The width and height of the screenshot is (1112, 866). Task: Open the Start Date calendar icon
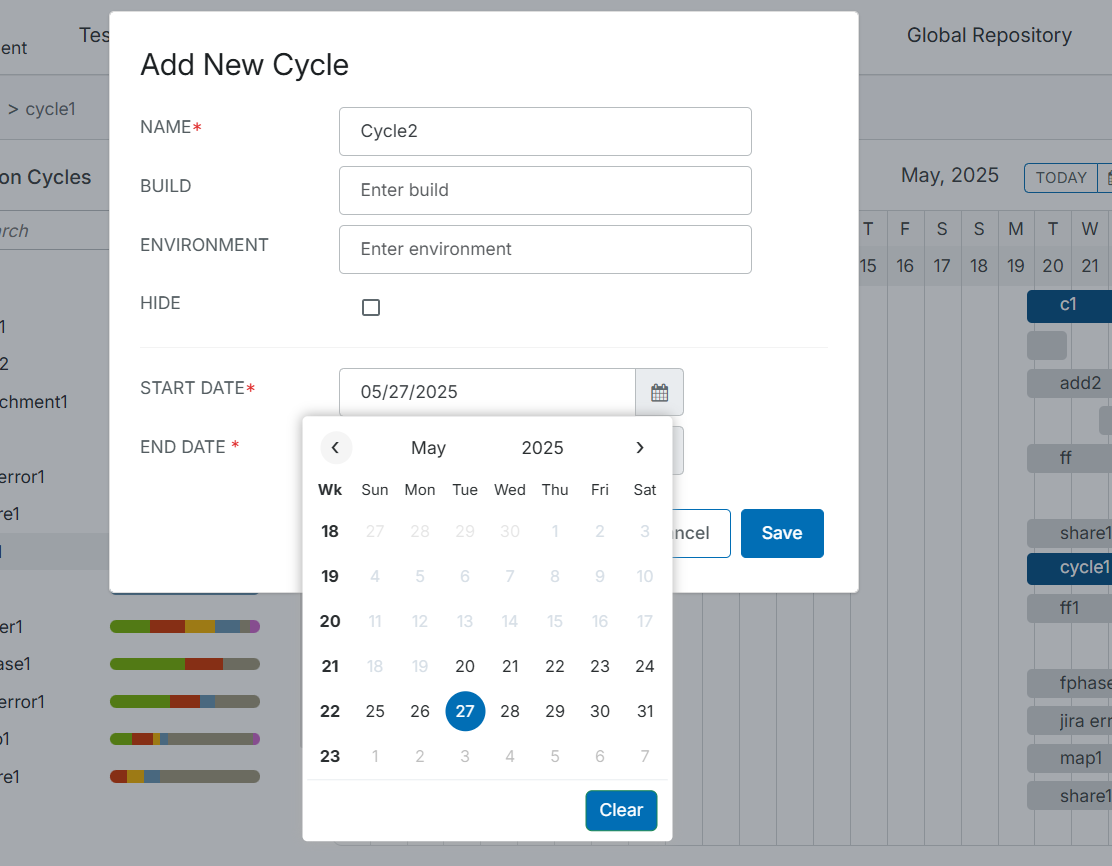click(x=659, y=392)
